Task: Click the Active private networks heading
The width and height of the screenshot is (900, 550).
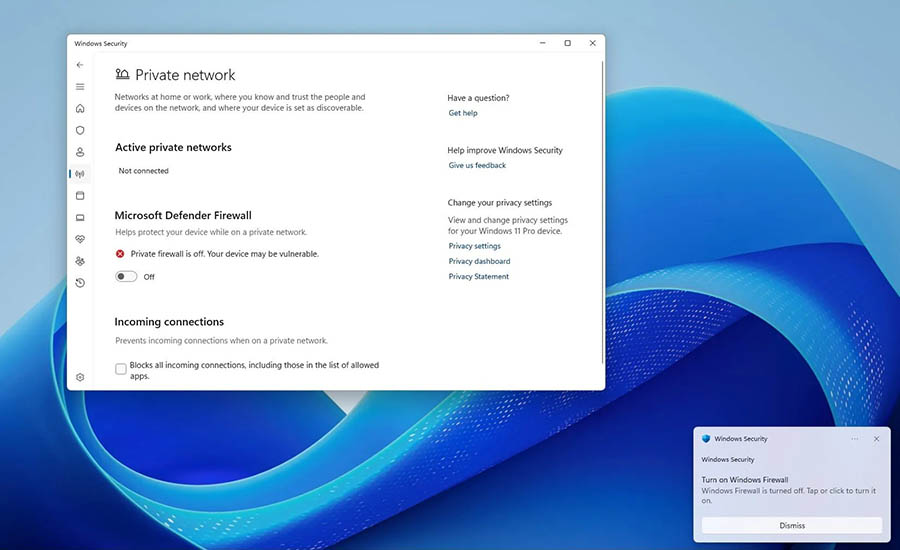Action: 173,148
